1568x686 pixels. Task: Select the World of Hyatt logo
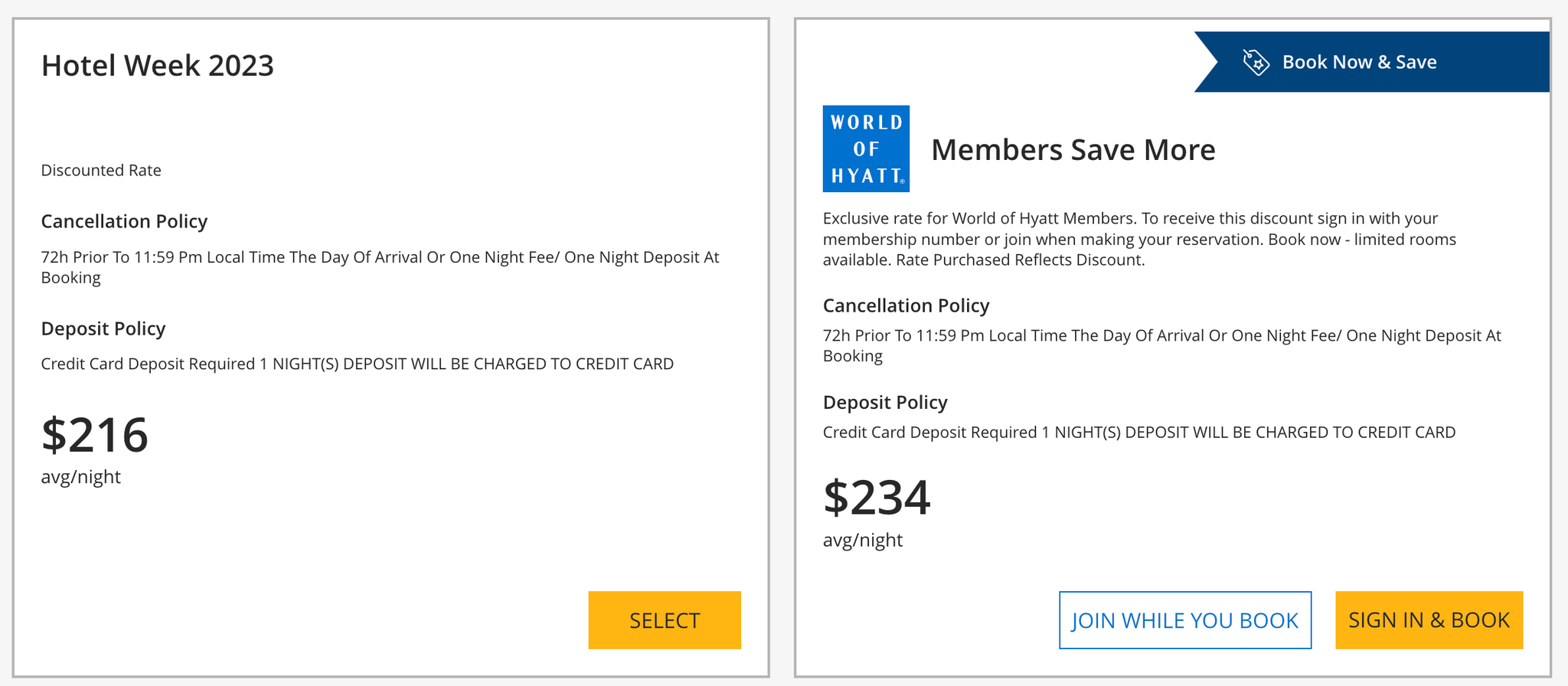click(865, 149)
